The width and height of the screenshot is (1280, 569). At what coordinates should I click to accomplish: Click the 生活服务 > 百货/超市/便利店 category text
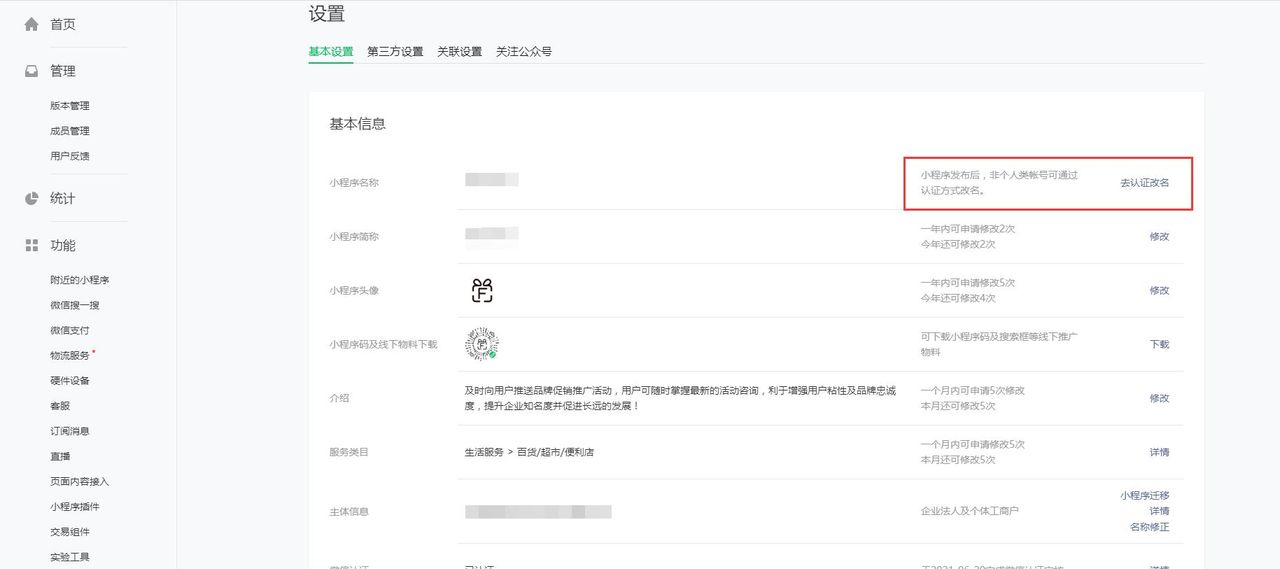(530, 452)
